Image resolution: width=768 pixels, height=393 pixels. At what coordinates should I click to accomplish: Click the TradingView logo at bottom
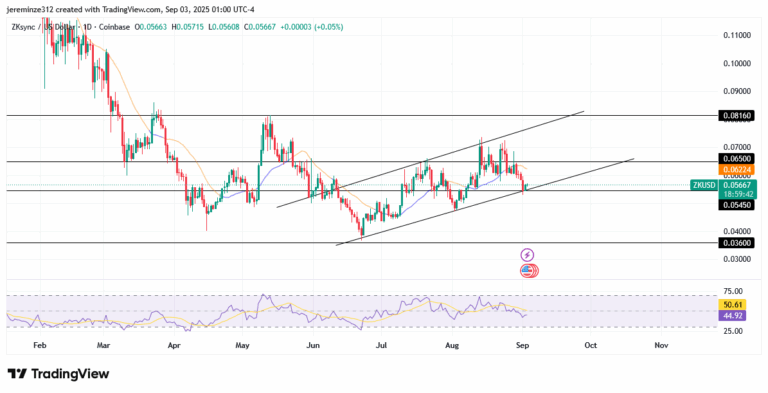[58, 374]
